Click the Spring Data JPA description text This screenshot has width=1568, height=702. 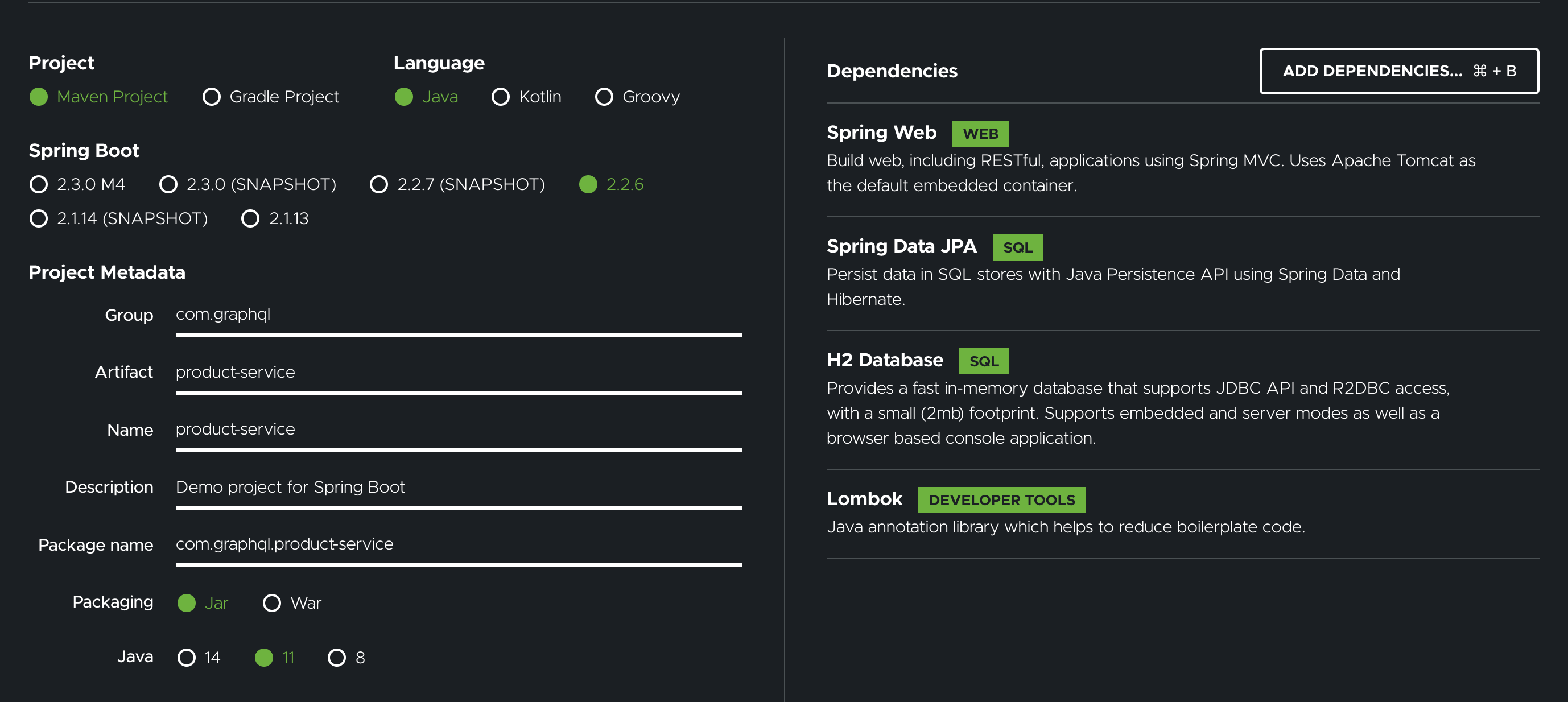pyautogui.click(x=1113, y=287)
